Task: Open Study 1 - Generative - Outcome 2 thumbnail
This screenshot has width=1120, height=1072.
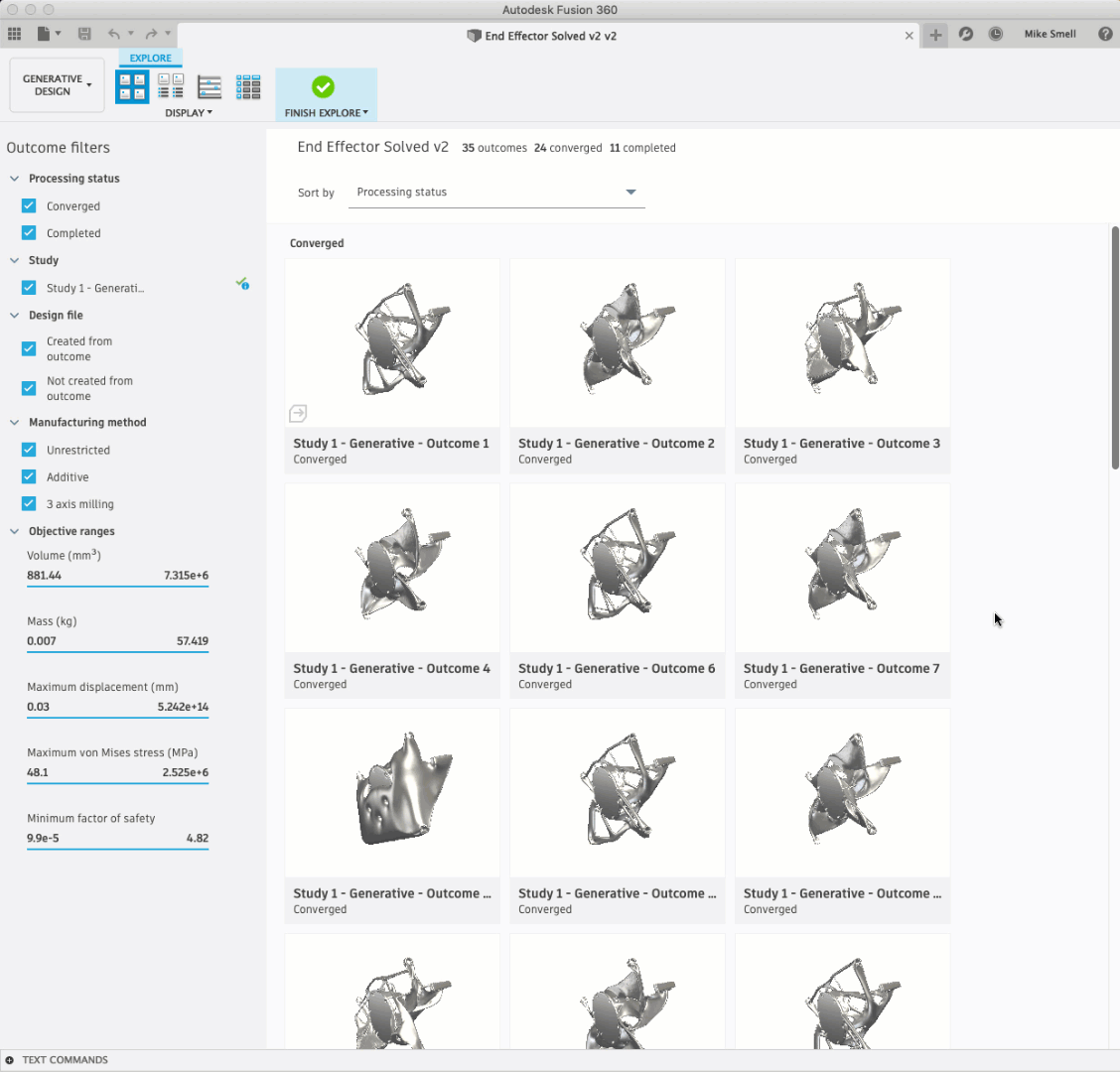Action: [x=618, y=343]
